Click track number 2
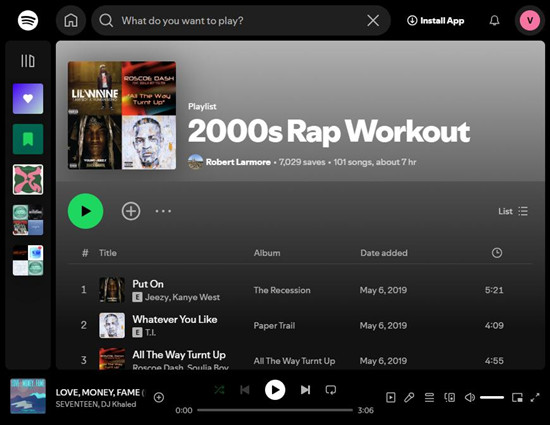550x425 pixels. click(x=83, y=325)
